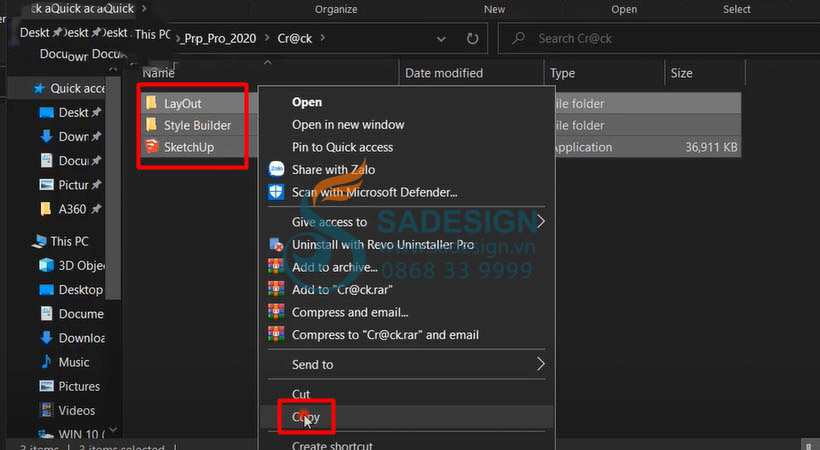Select Uninstall with Revo Uninstaller Pro
Viewport: 820px width, 450px height.
(383, 244)
